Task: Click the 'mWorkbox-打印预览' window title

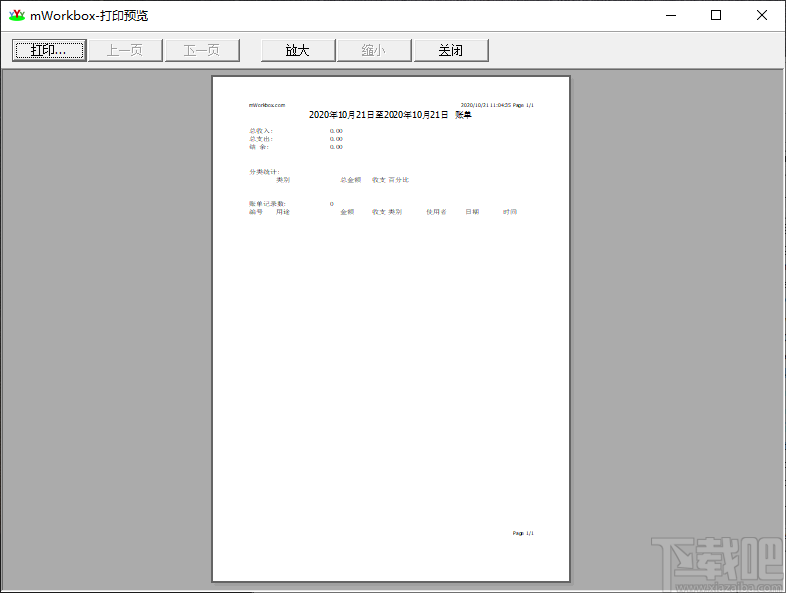Action: tap(89, 16)
